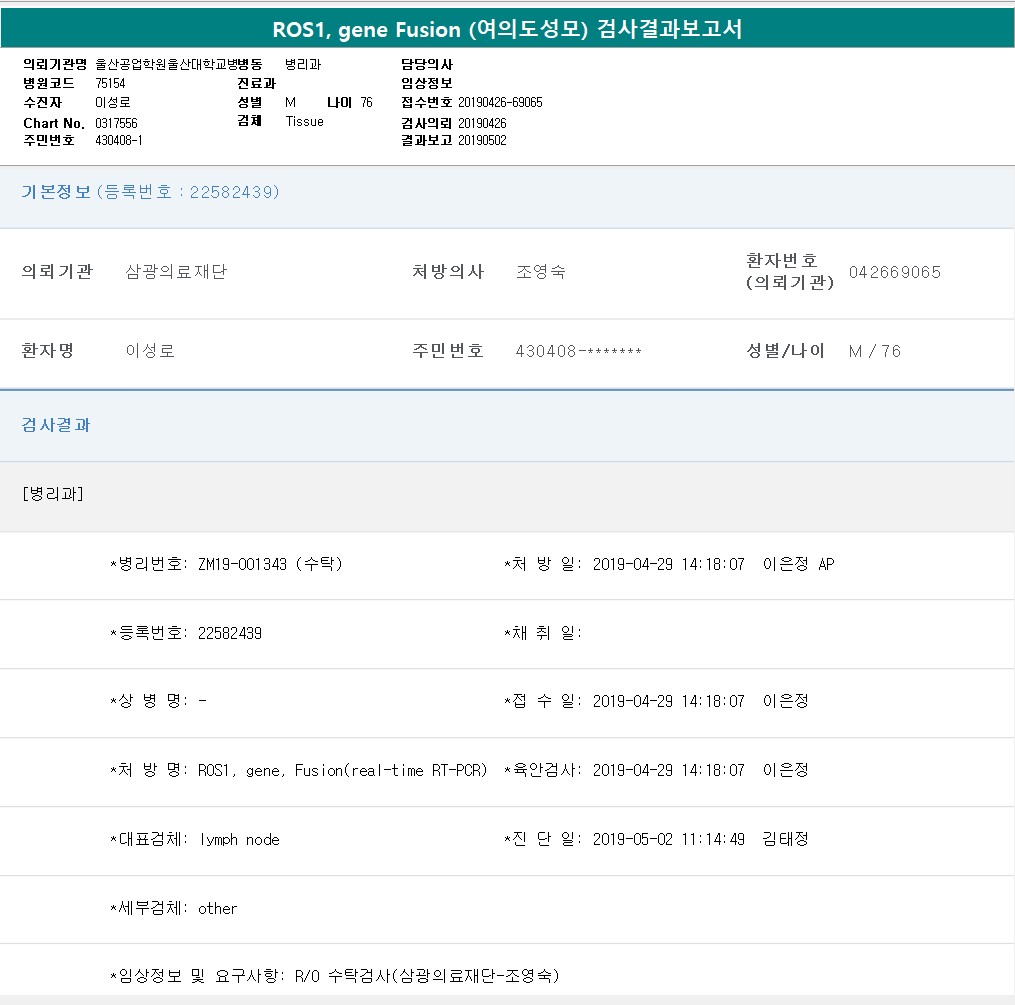
Task: Click the 환자명 value 이성로
Action: click(150, 351)
